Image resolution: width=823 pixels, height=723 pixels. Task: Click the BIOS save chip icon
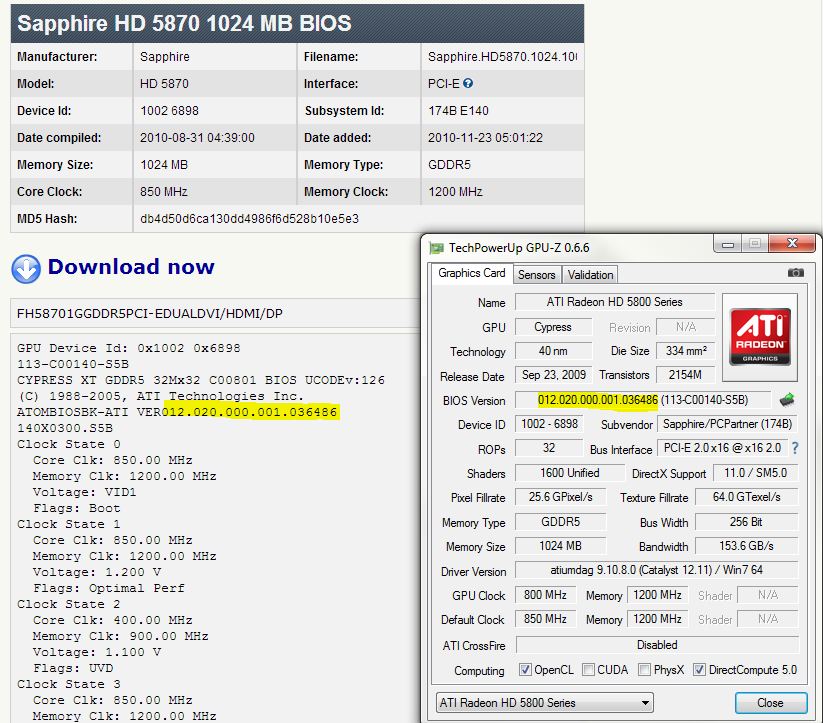coord(787,400)
